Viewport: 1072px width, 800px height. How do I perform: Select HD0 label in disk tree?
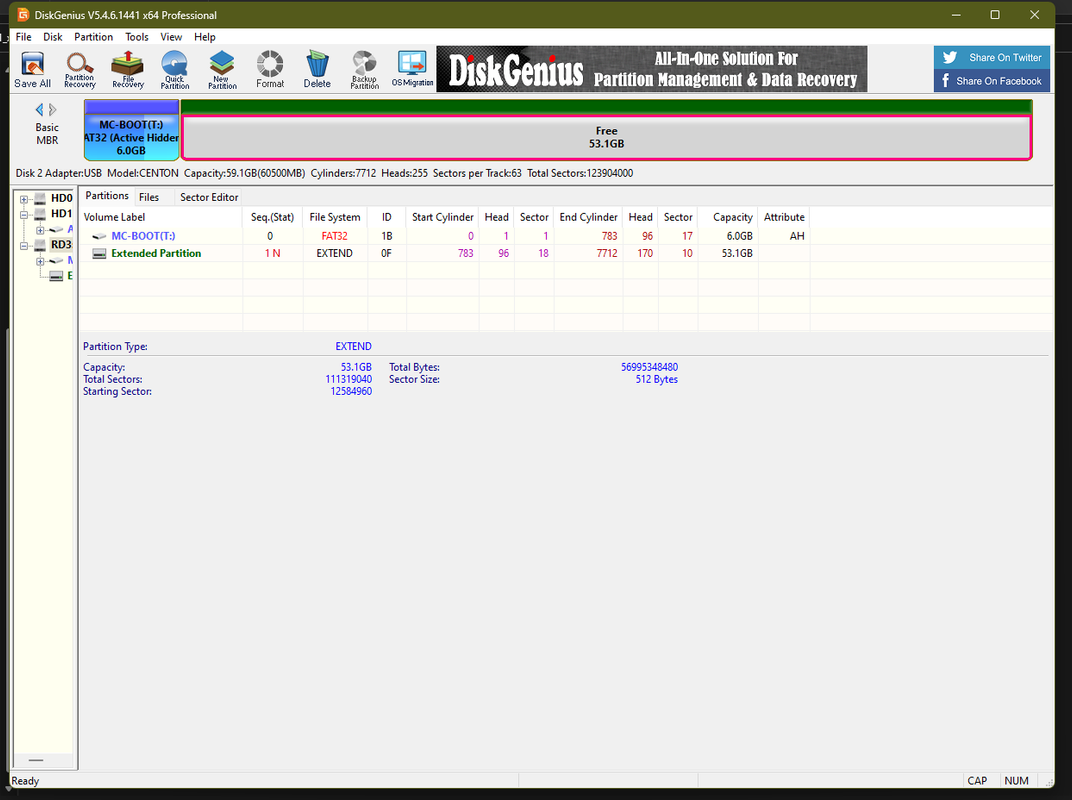62,198
